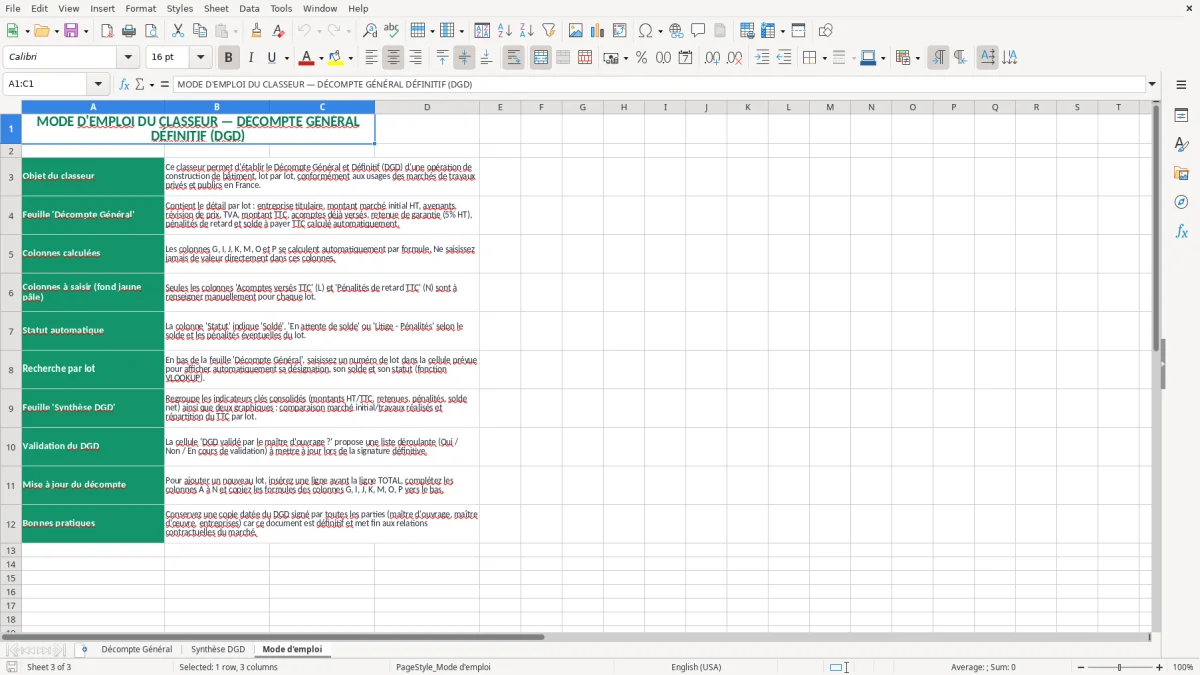Screen dimensions: 1200x675
Task: Click the zoom slider in status bar
Action: coord(1118,667)
